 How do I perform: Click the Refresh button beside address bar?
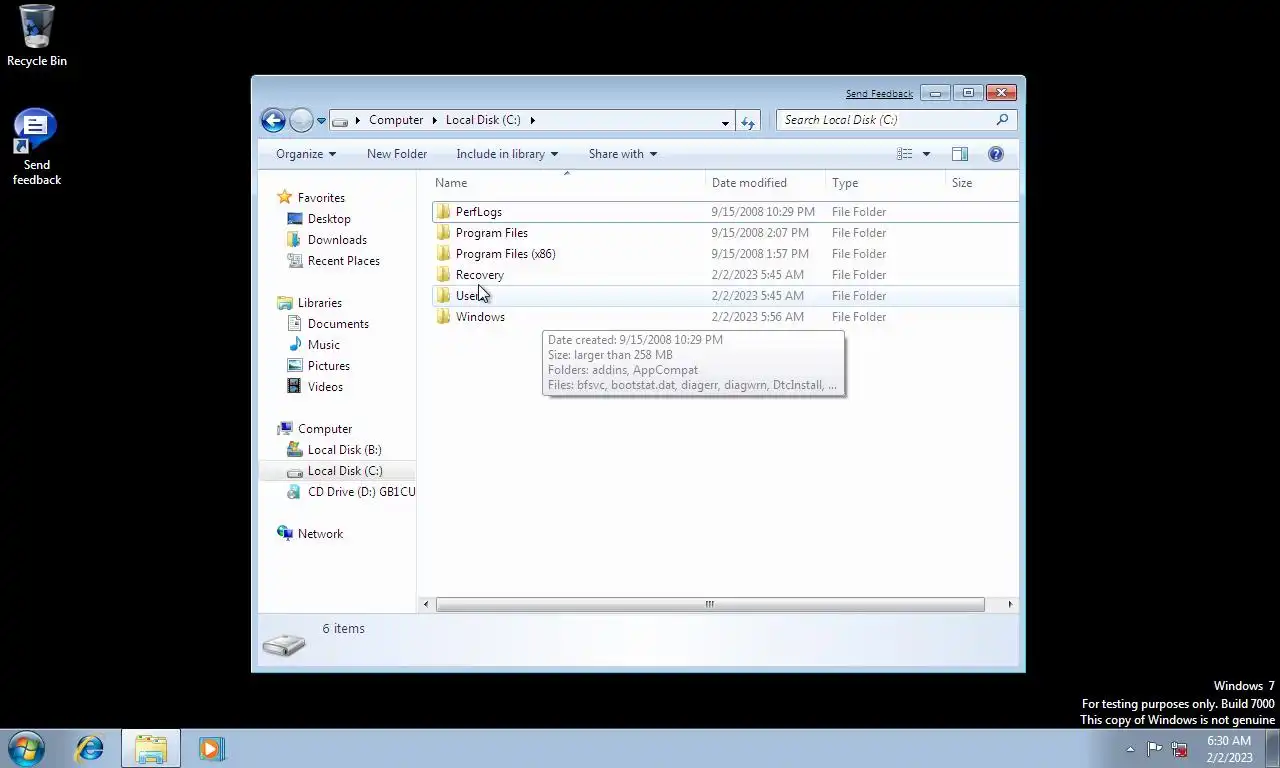(x=748, y=121)
